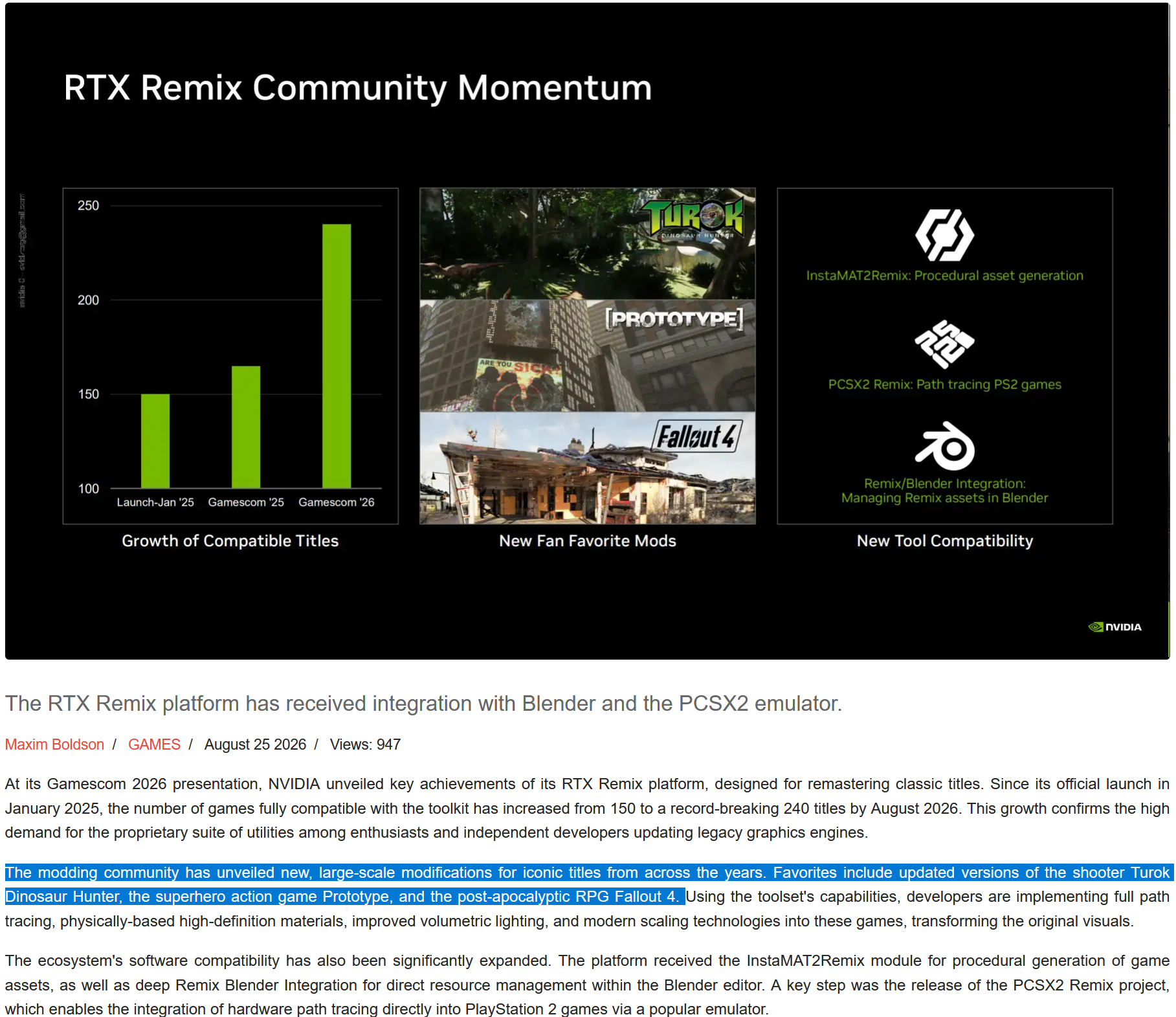Viewport: 1176px width, 1017px height.
Task: Click the chart axis label '200'
Action: coord(88,300)
